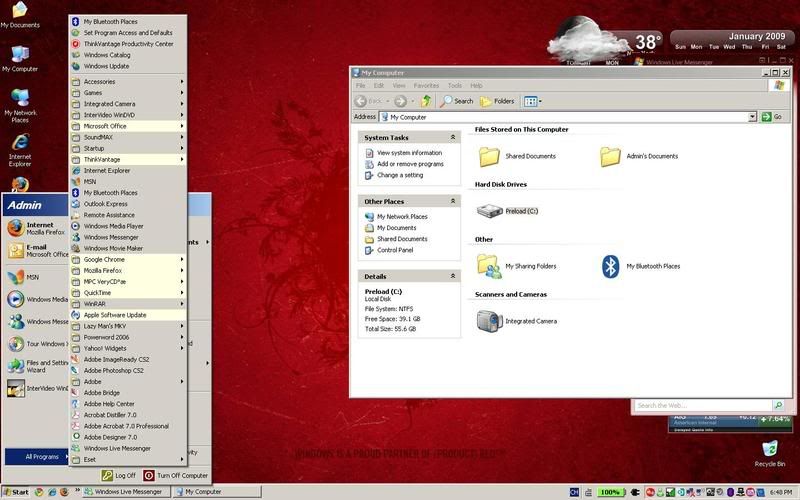The image size is (800, 500).
Task: Open Windows Update from programs menu
Action: tap(128, 66)
